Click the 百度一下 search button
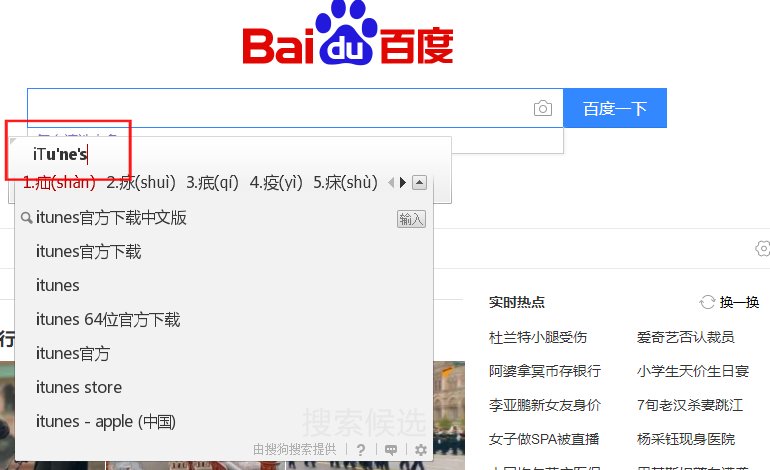The height and width of the screenshot is (470, 770). [x=615, y=108]
